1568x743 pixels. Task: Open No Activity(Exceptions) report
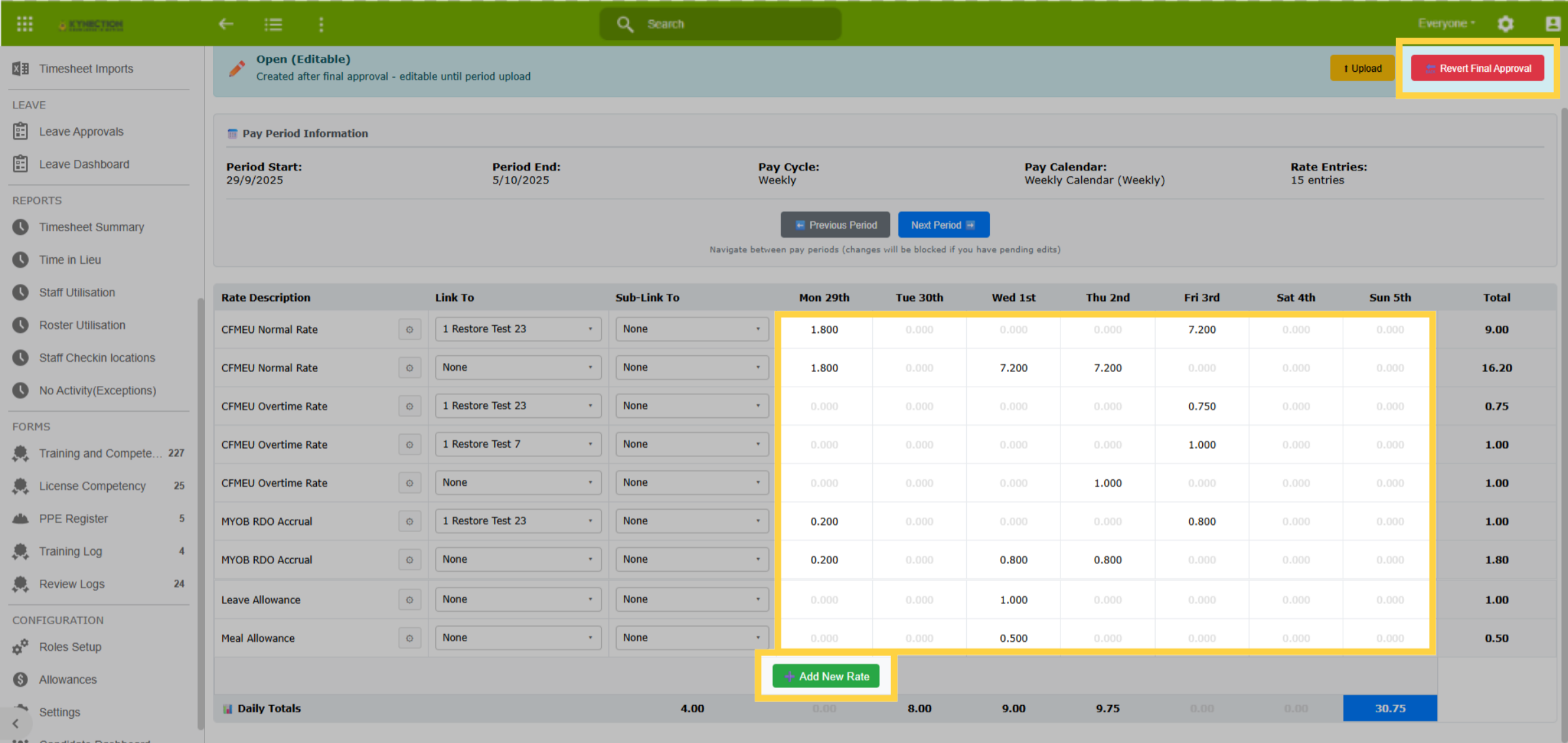pos(97,390)
